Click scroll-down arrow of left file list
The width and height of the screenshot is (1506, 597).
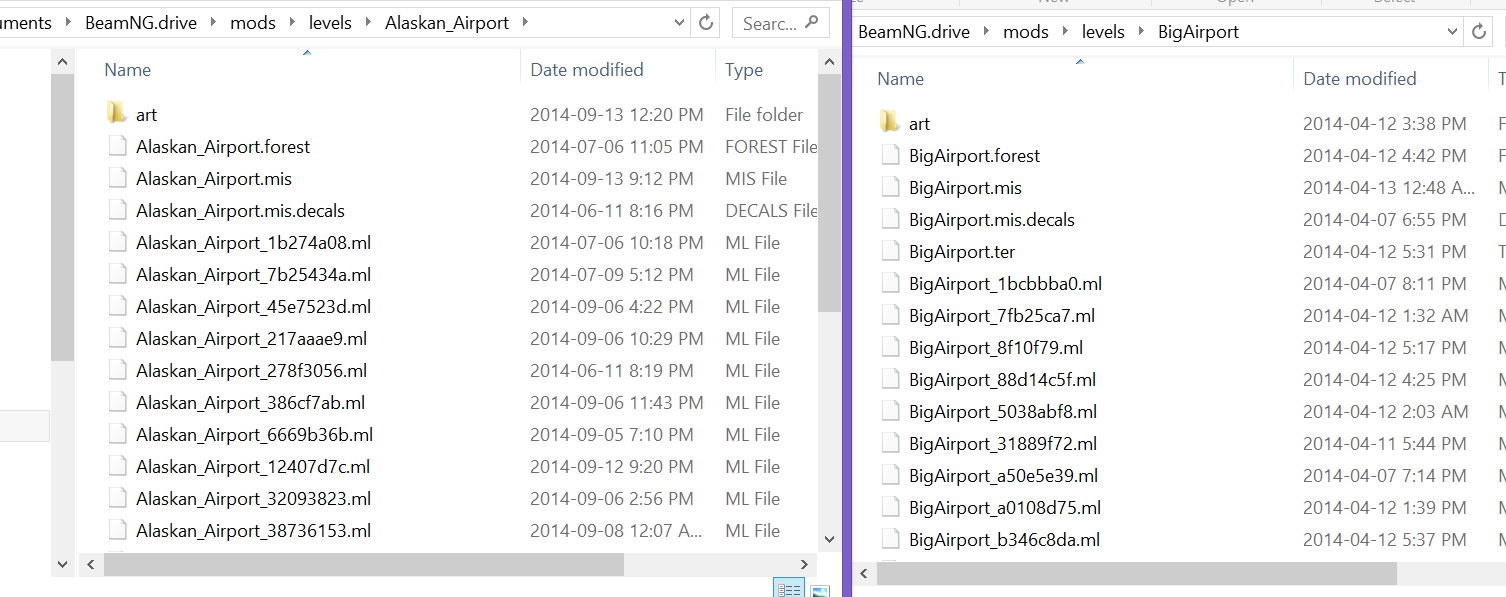coord(829,538)
